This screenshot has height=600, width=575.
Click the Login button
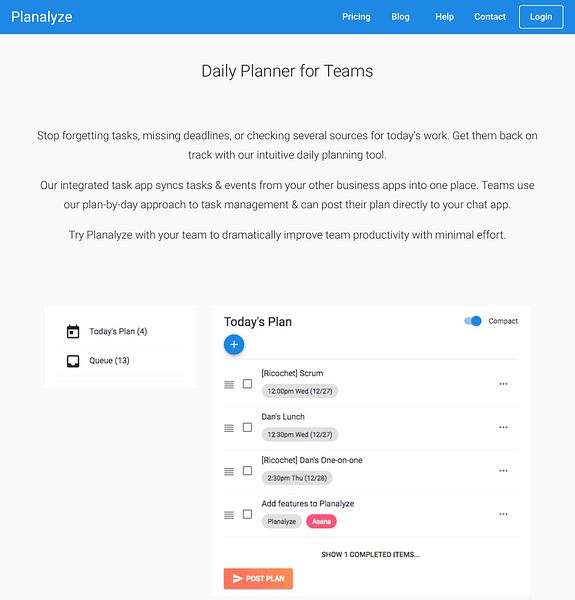[x=541, y=17]
